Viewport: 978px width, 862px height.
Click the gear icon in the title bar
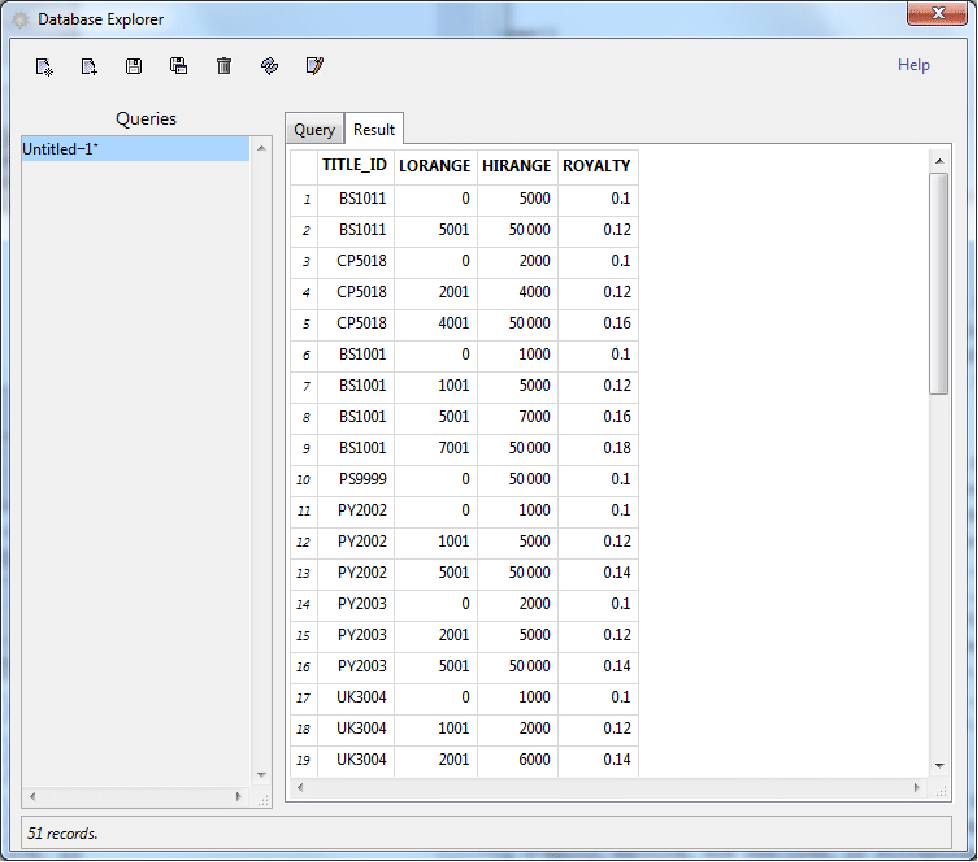coord(20,20)
